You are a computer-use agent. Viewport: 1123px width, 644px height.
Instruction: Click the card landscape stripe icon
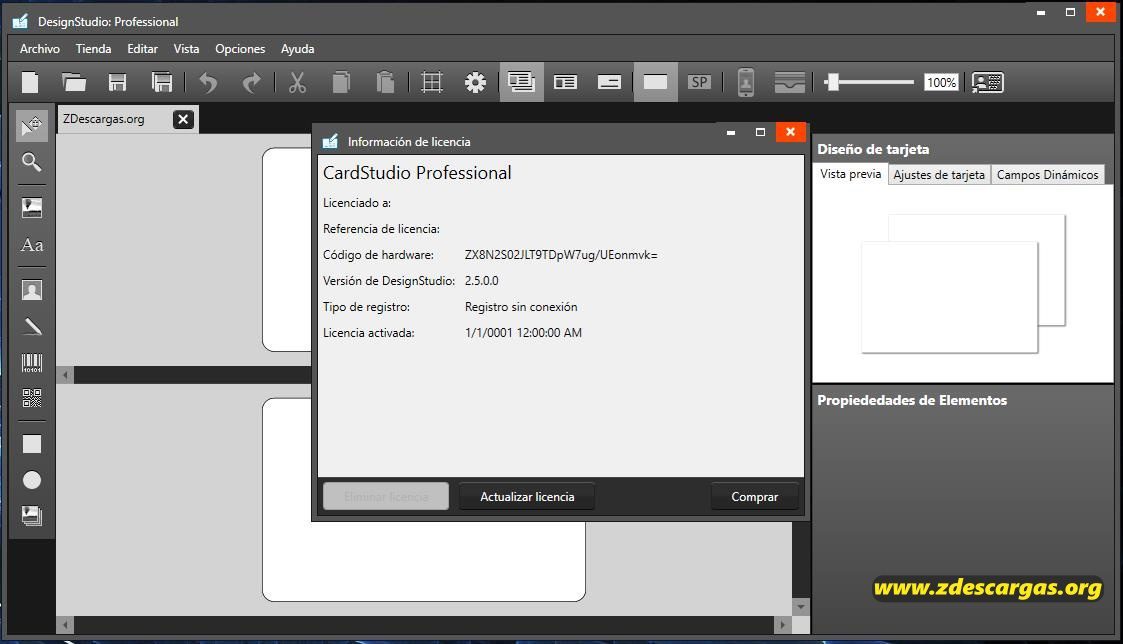tap(789, 82)
